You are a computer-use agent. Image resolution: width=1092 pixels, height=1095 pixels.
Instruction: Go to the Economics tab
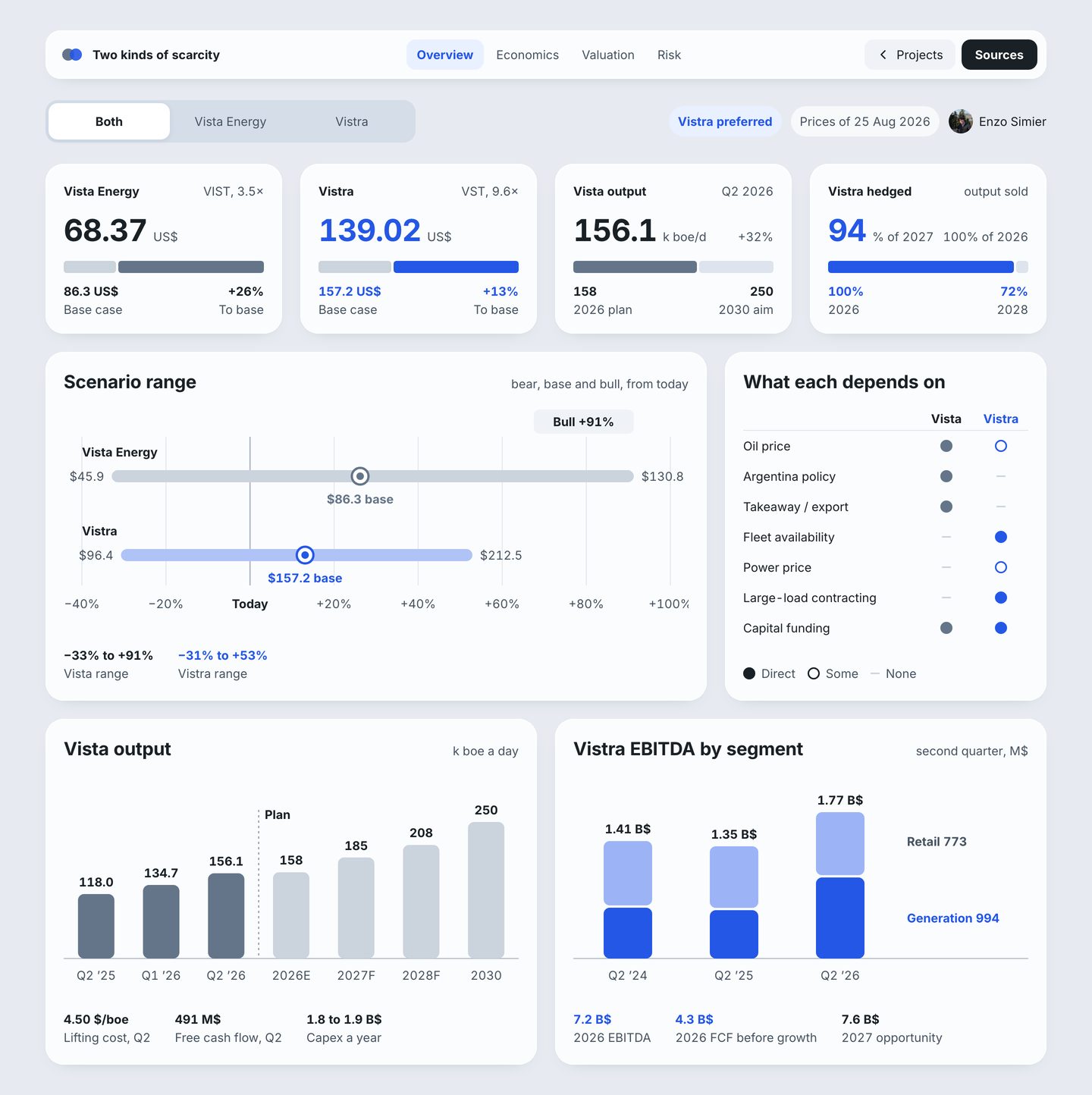(528, 55)
